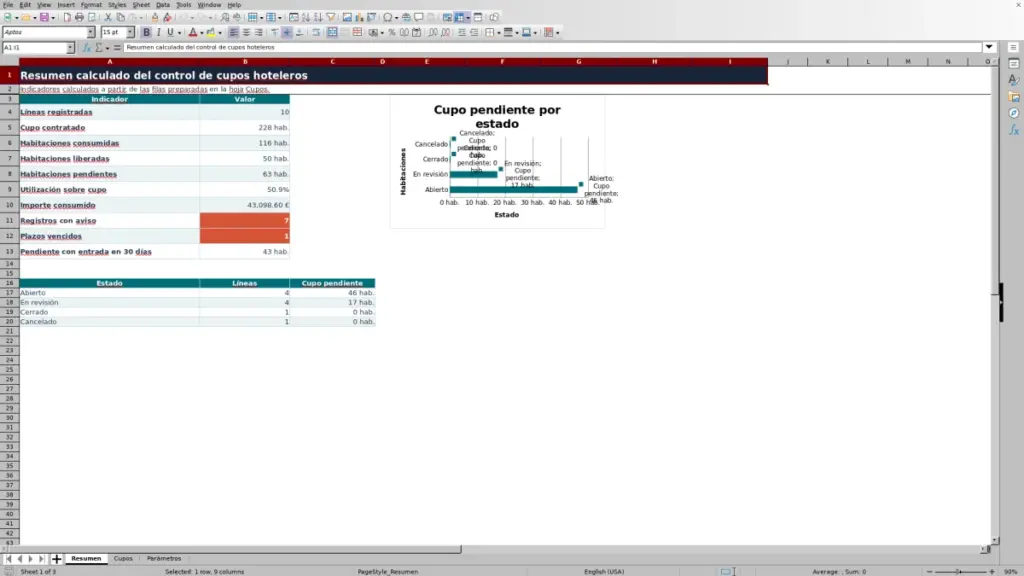Click the Align Right icon

[259, 33]
